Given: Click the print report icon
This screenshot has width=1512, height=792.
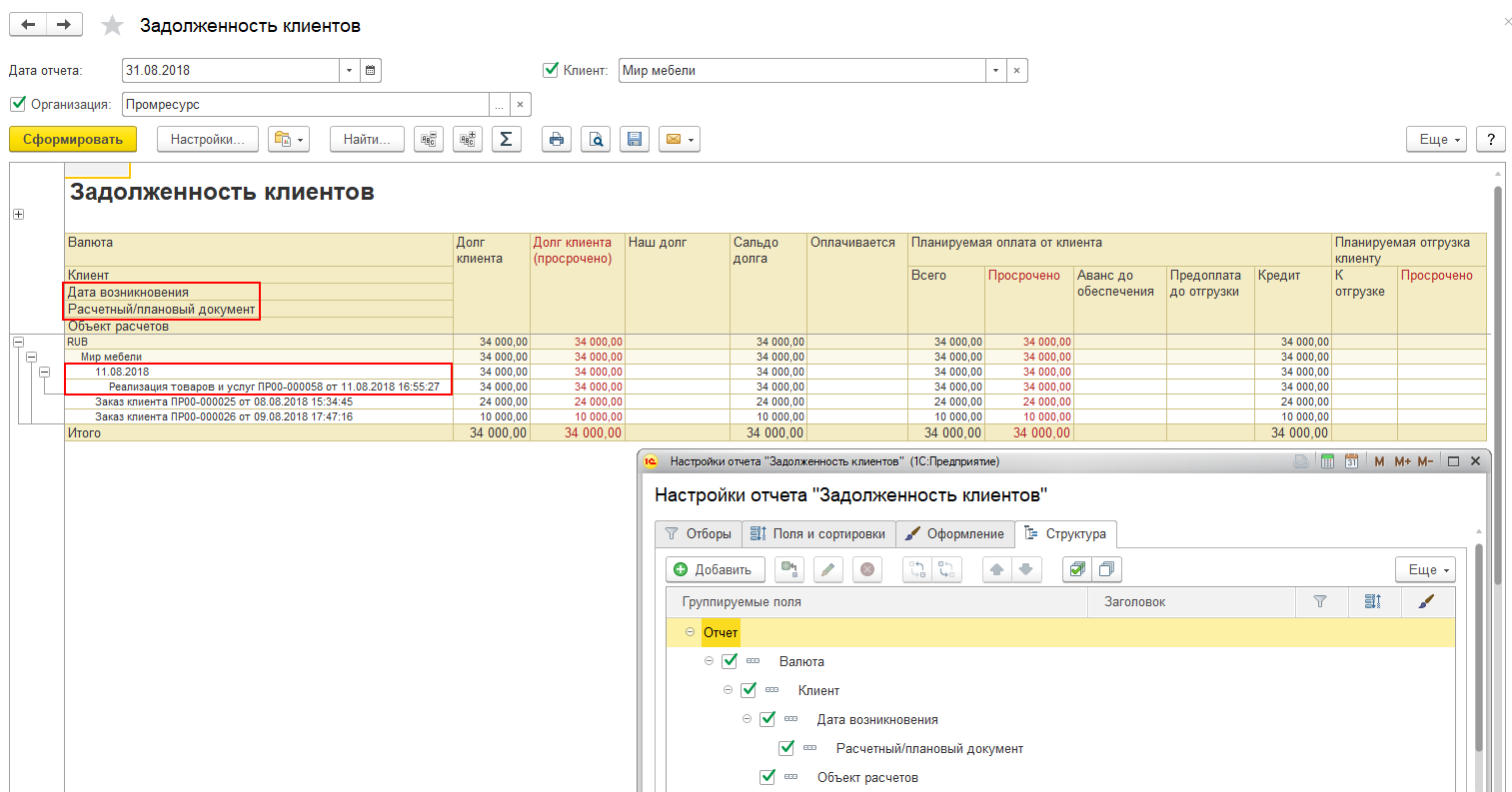Looking at the screenshot, I should (x=557, y=140).
